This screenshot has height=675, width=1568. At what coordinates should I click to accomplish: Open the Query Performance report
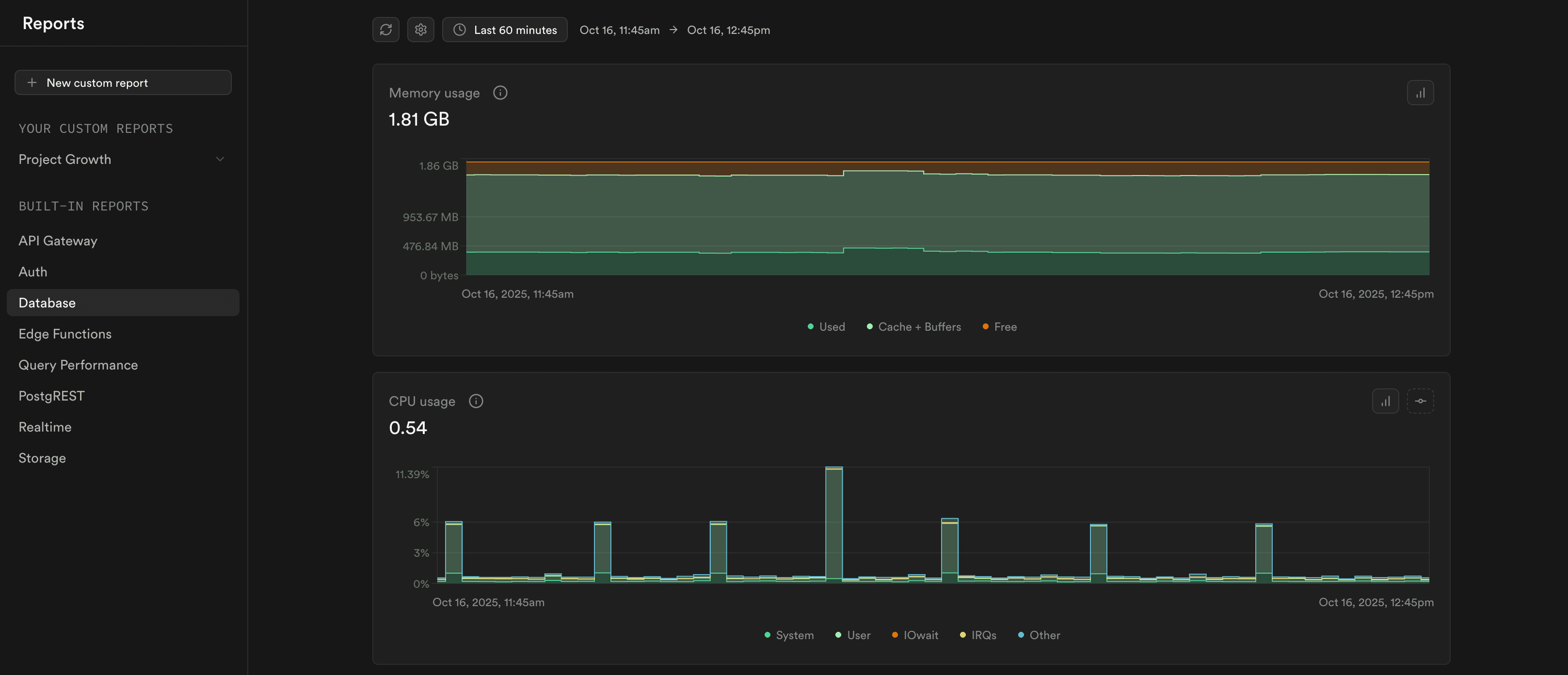pos(78,365)
